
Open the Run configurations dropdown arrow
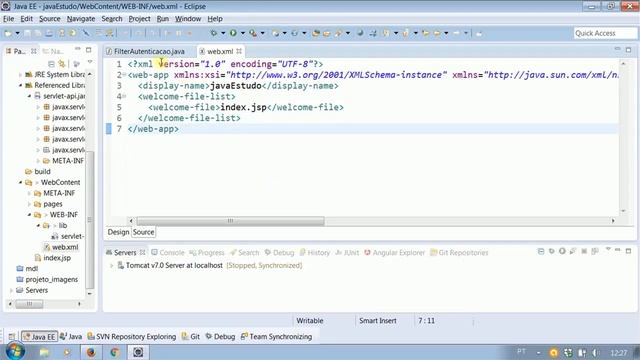(x=242, y=33)
